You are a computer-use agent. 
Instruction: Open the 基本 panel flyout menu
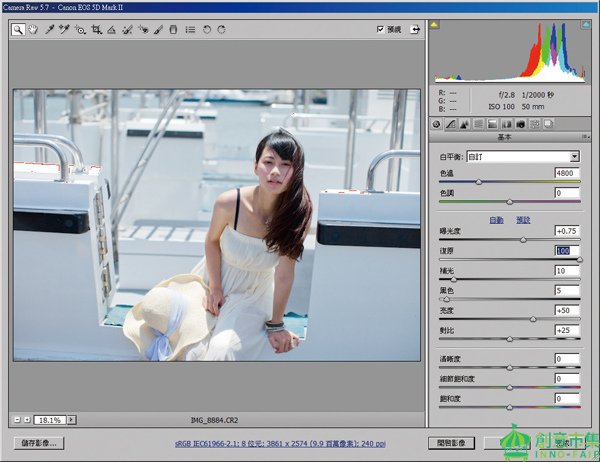pos(585,137)
